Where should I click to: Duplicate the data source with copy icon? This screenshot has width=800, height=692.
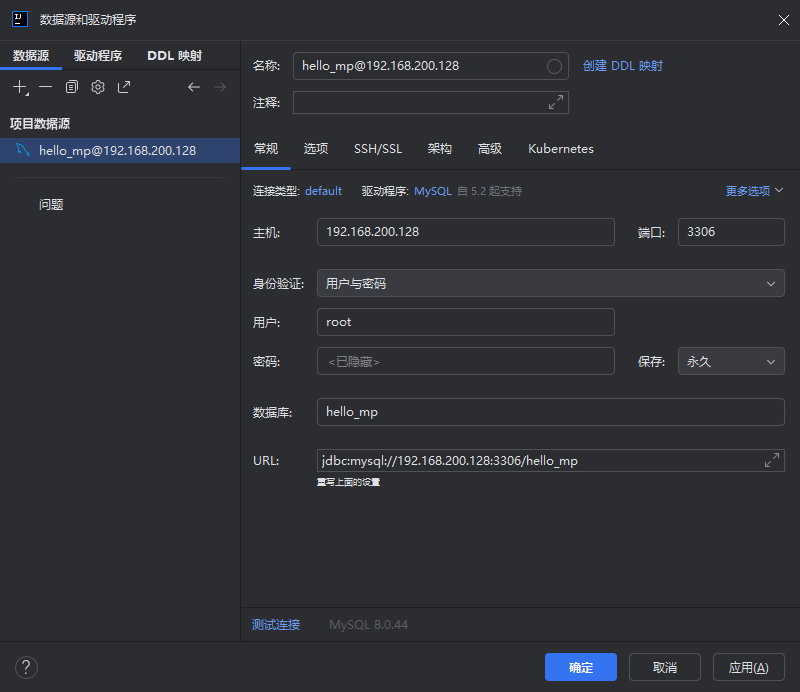71,87
